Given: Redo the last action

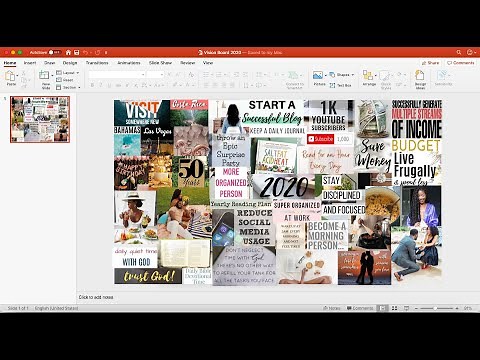Looking at the screenshot, I should tap(97, 52).
